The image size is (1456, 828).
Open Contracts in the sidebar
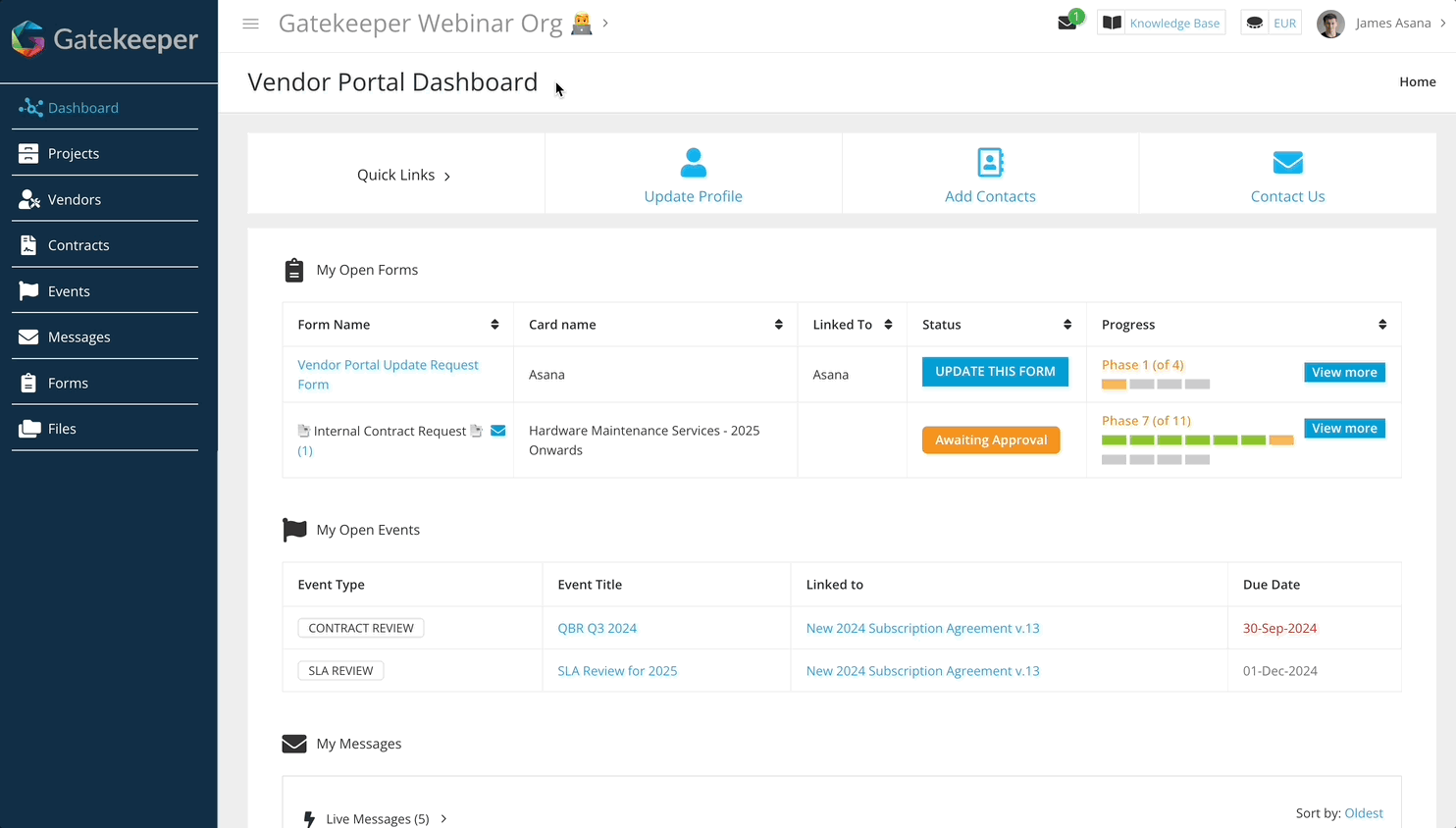(78, 245)
